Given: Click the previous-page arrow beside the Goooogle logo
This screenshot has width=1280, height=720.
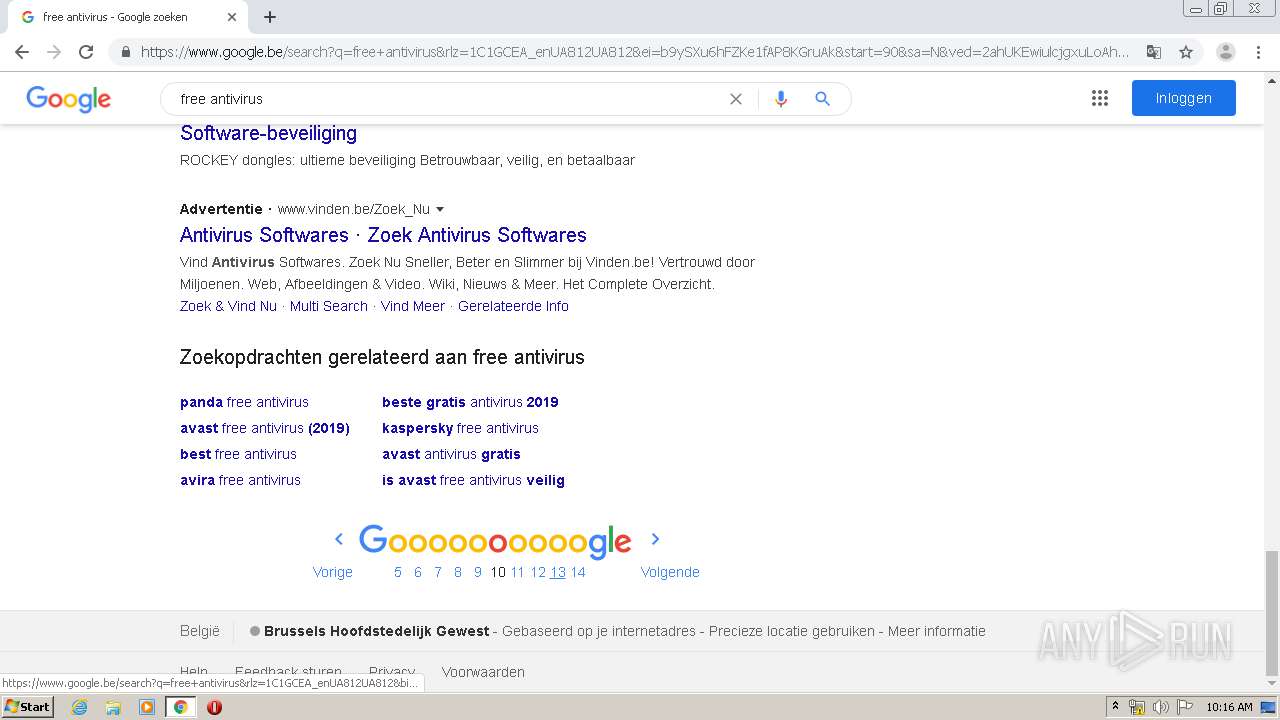Looking at the screenshot, I should click(x=339, y=539).
